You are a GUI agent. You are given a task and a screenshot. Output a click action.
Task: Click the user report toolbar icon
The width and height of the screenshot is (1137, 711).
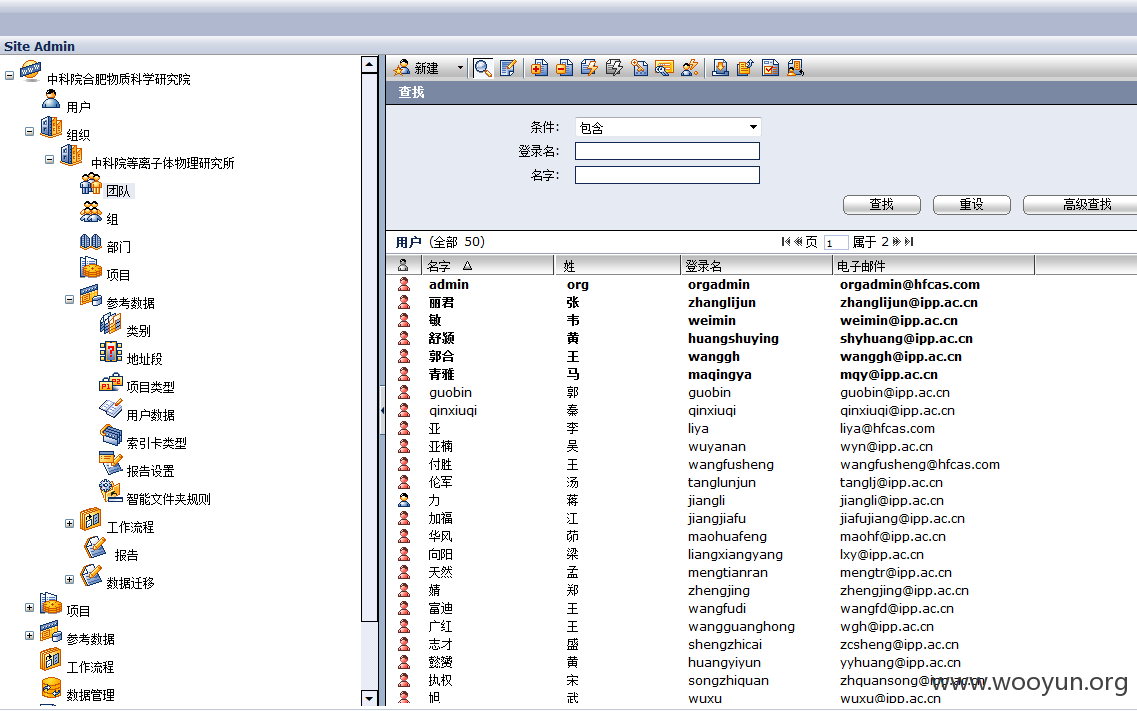point(795,68)
